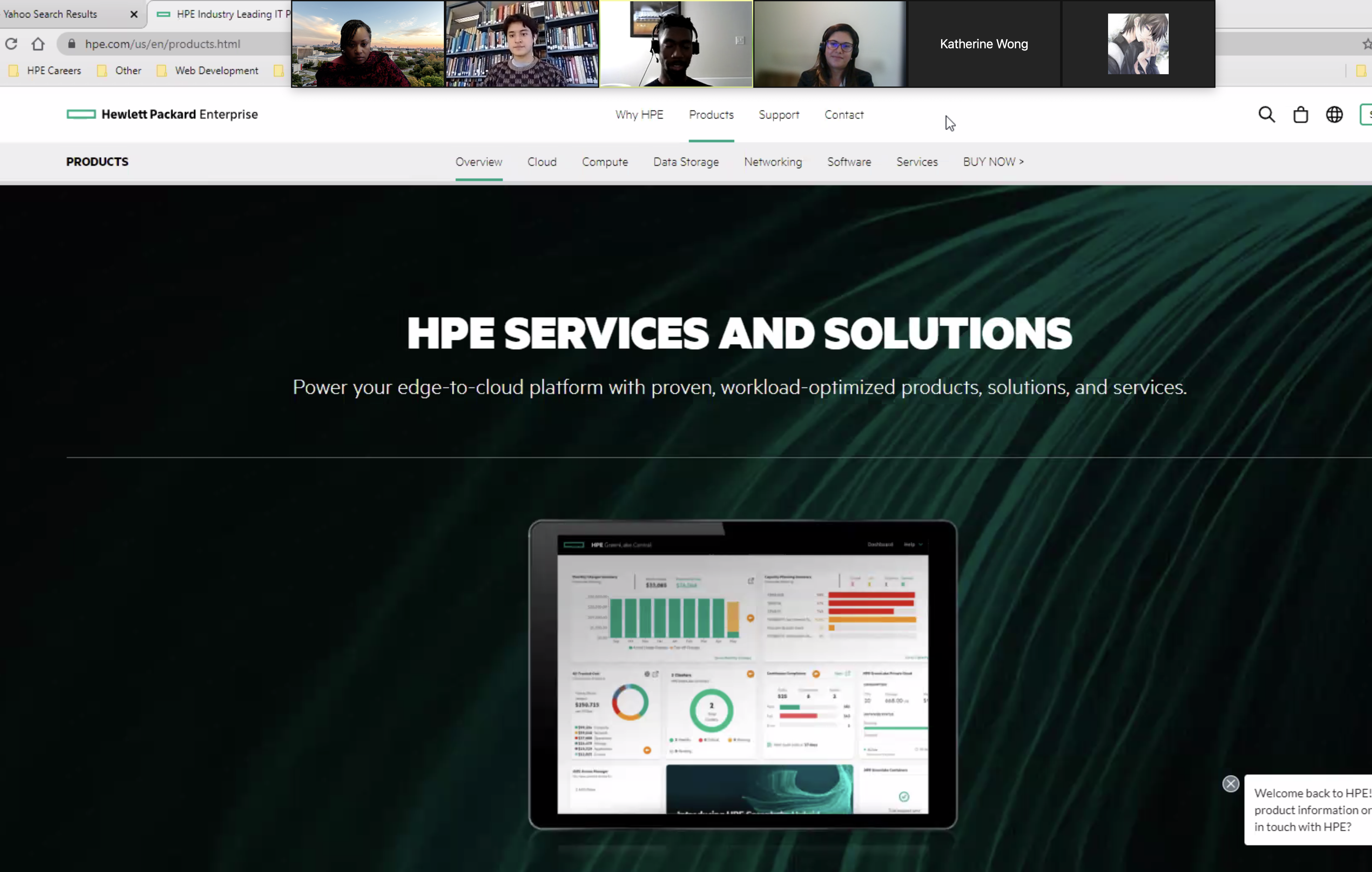Go to the Cloud products section
The image size is (1372, 872).
coord(542,162)
